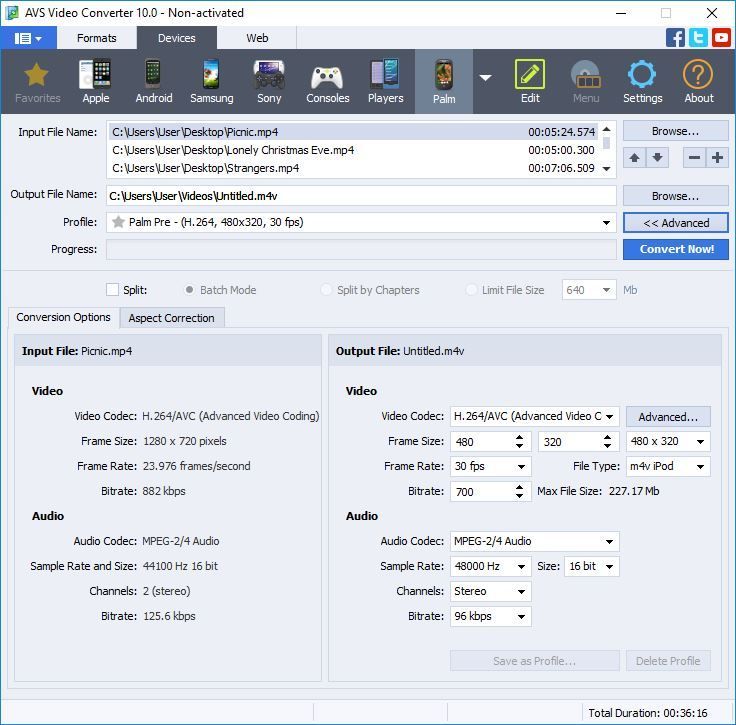This screenshot has width=736, height=725.
Task: Select the Apple devices icon
Action: tap(96, 82)
